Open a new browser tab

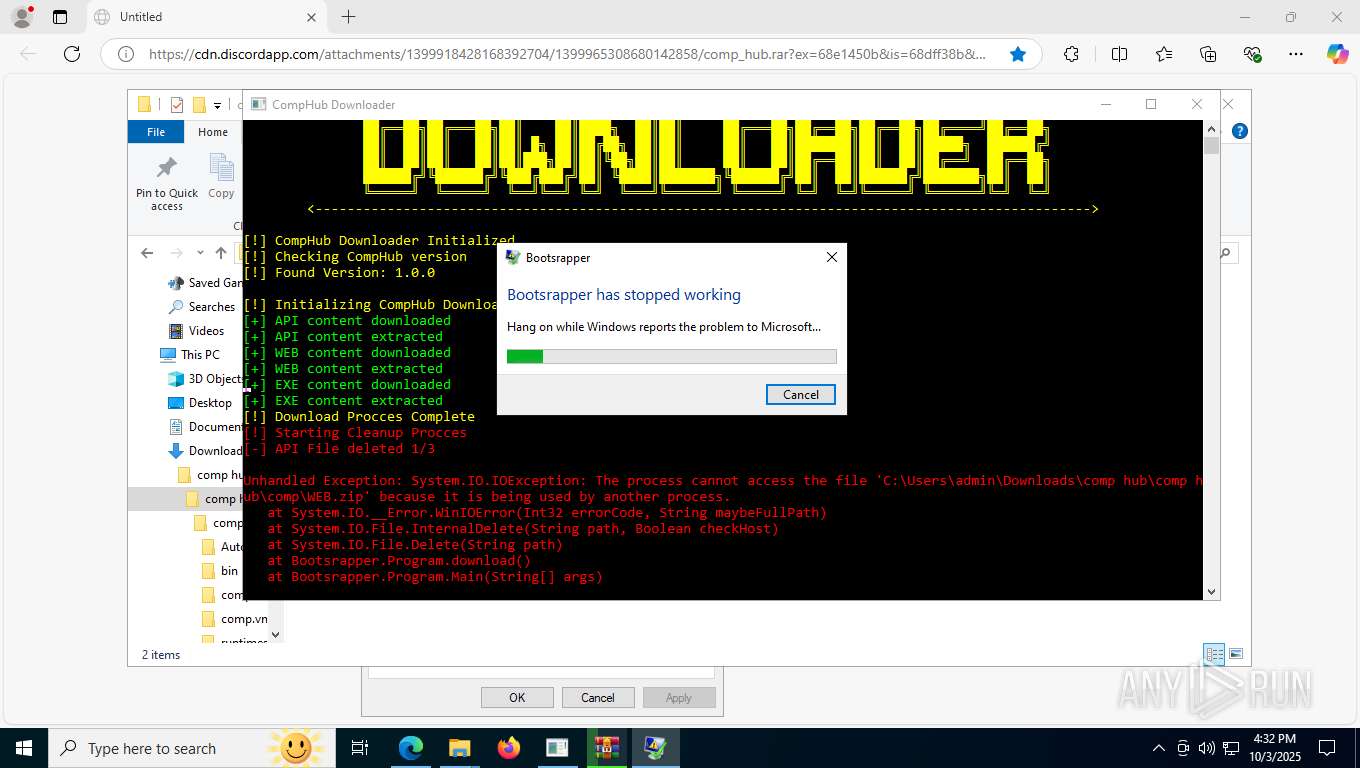coord(348,17)
